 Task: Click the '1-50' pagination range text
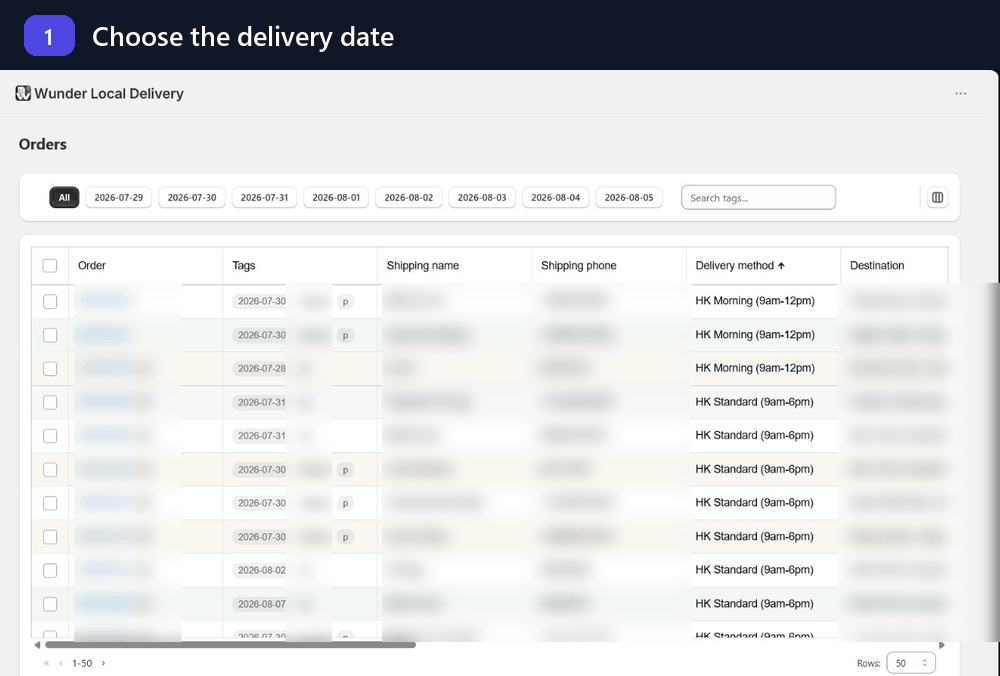[x=82, y=663]
